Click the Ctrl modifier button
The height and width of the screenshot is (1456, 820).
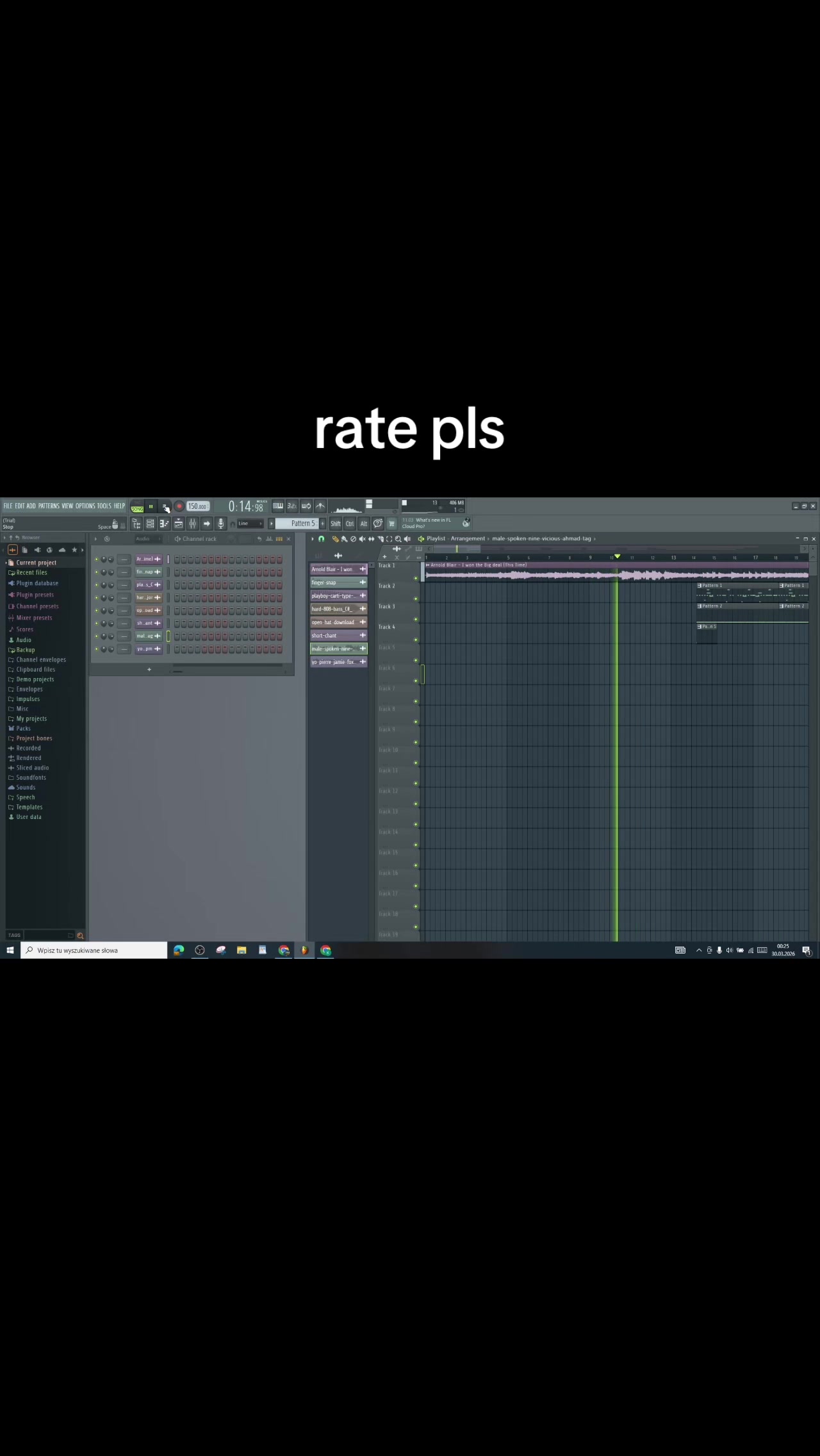pyautogui.click(x=350, y=524)
